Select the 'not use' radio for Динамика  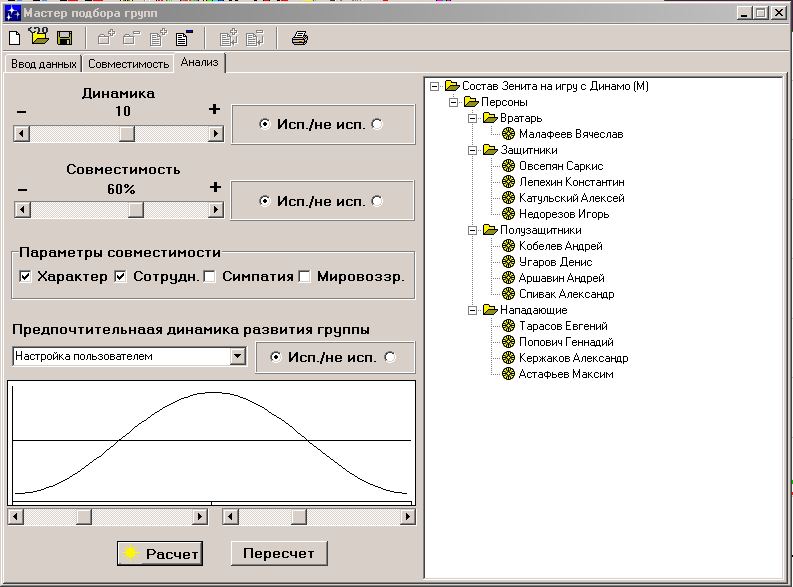[377, 124]
